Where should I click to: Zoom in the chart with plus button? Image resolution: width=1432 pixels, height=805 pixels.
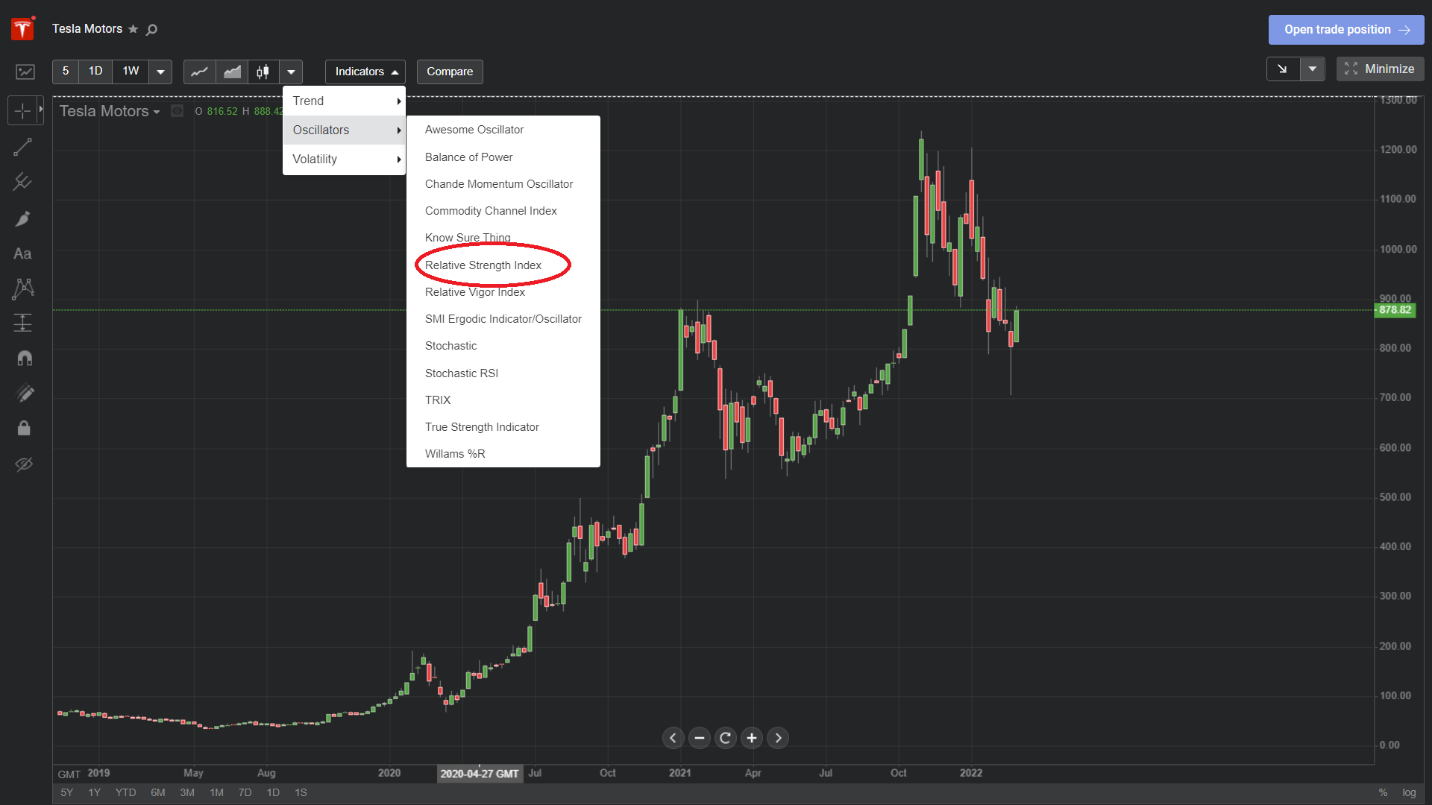coord(752,738)
